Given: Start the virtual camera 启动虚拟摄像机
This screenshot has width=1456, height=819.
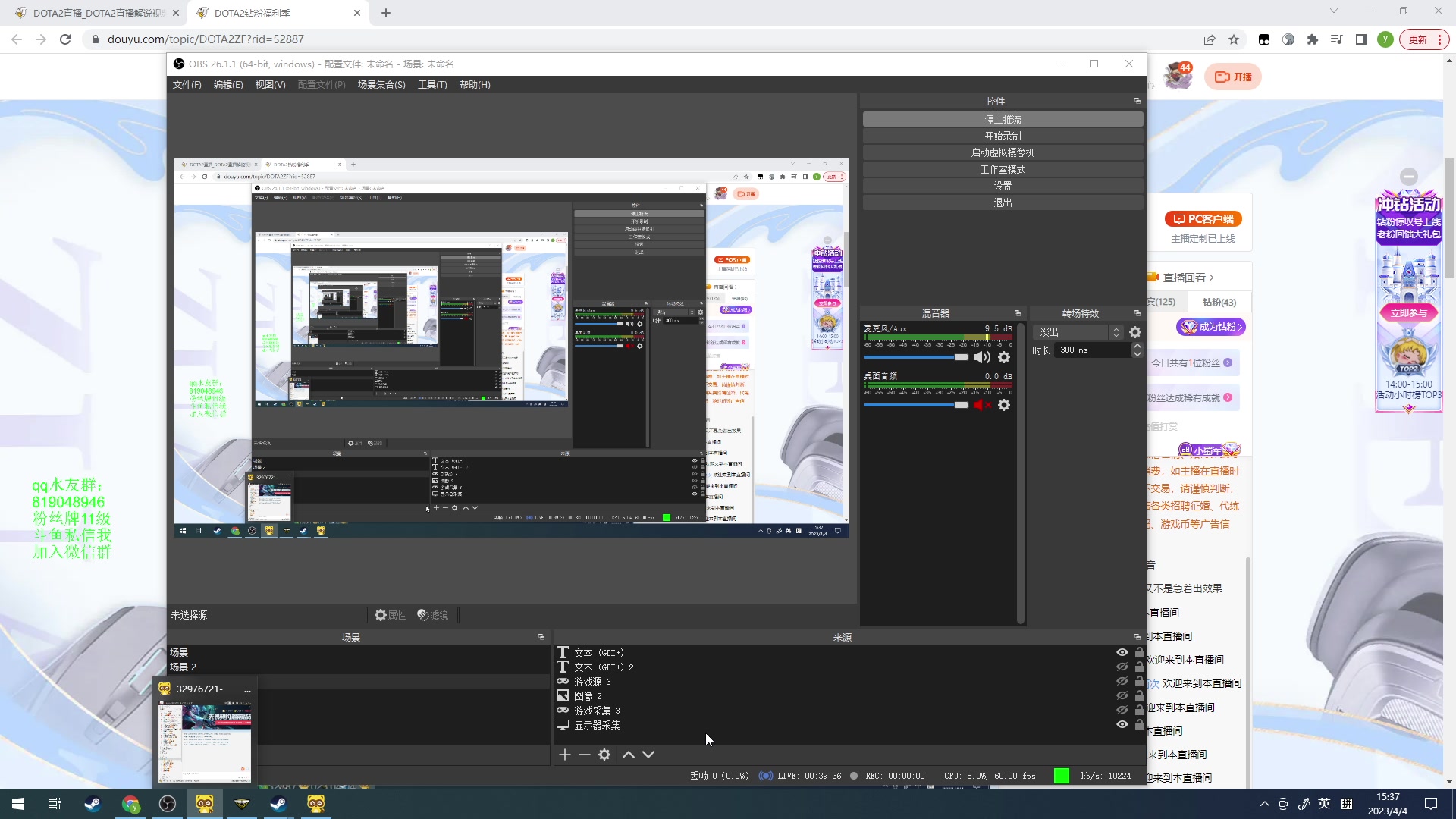Looking at the screenshot, I should 1003,152.
